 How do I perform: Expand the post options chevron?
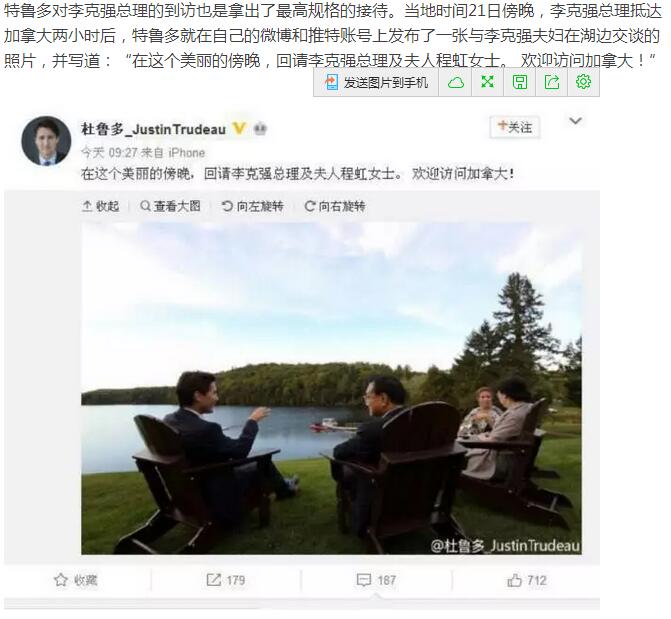(575, 121)
